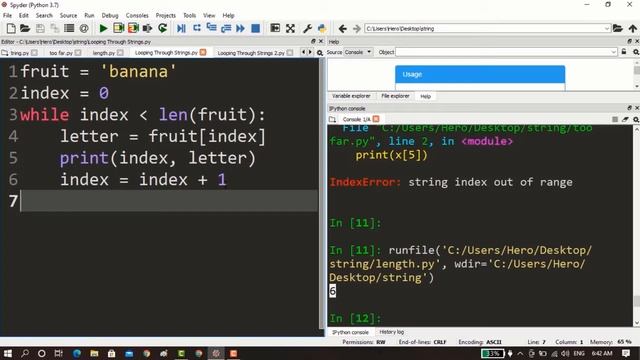The height and width of the screenshot is (360, 640).
Task: Browse for a working directory folder
Action: click(x=618, y=28)
